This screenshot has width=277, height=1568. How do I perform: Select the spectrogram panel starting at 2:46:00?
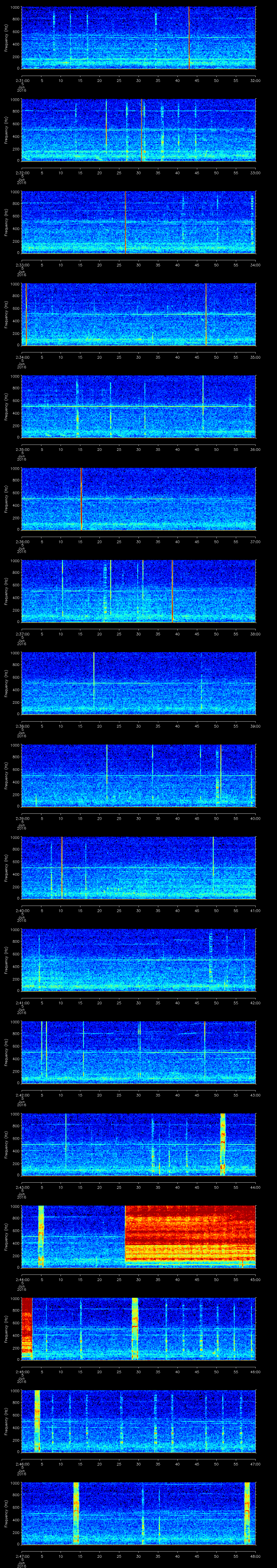(138, 1421)
